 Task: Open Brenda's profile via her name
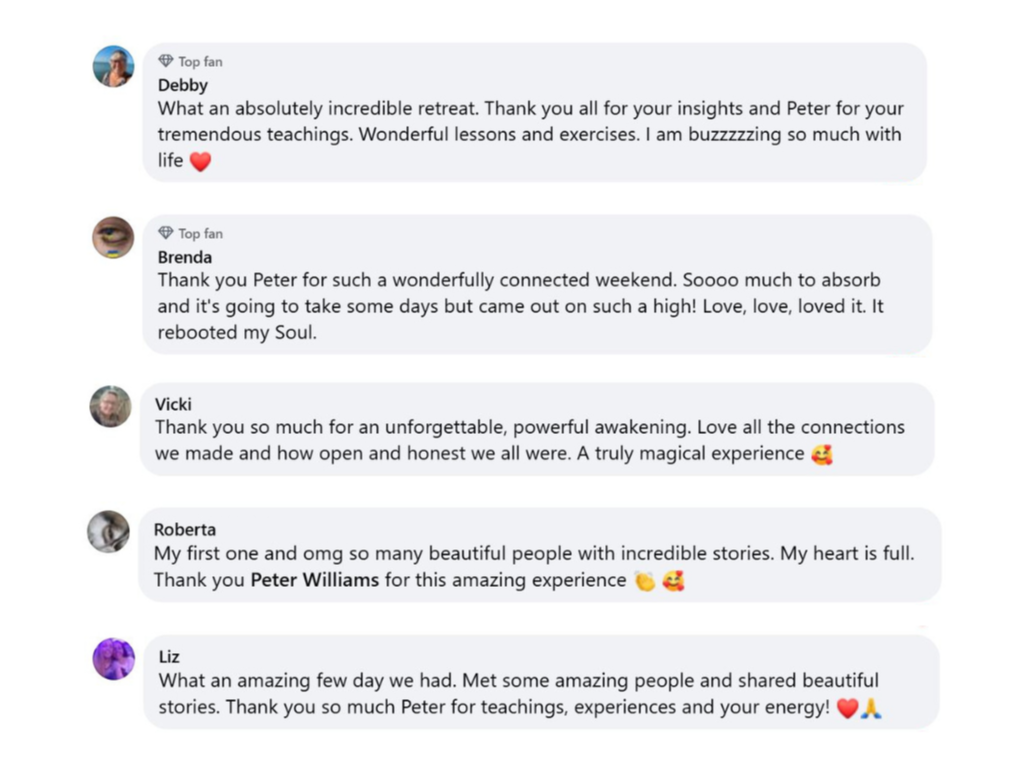(185, 257)
